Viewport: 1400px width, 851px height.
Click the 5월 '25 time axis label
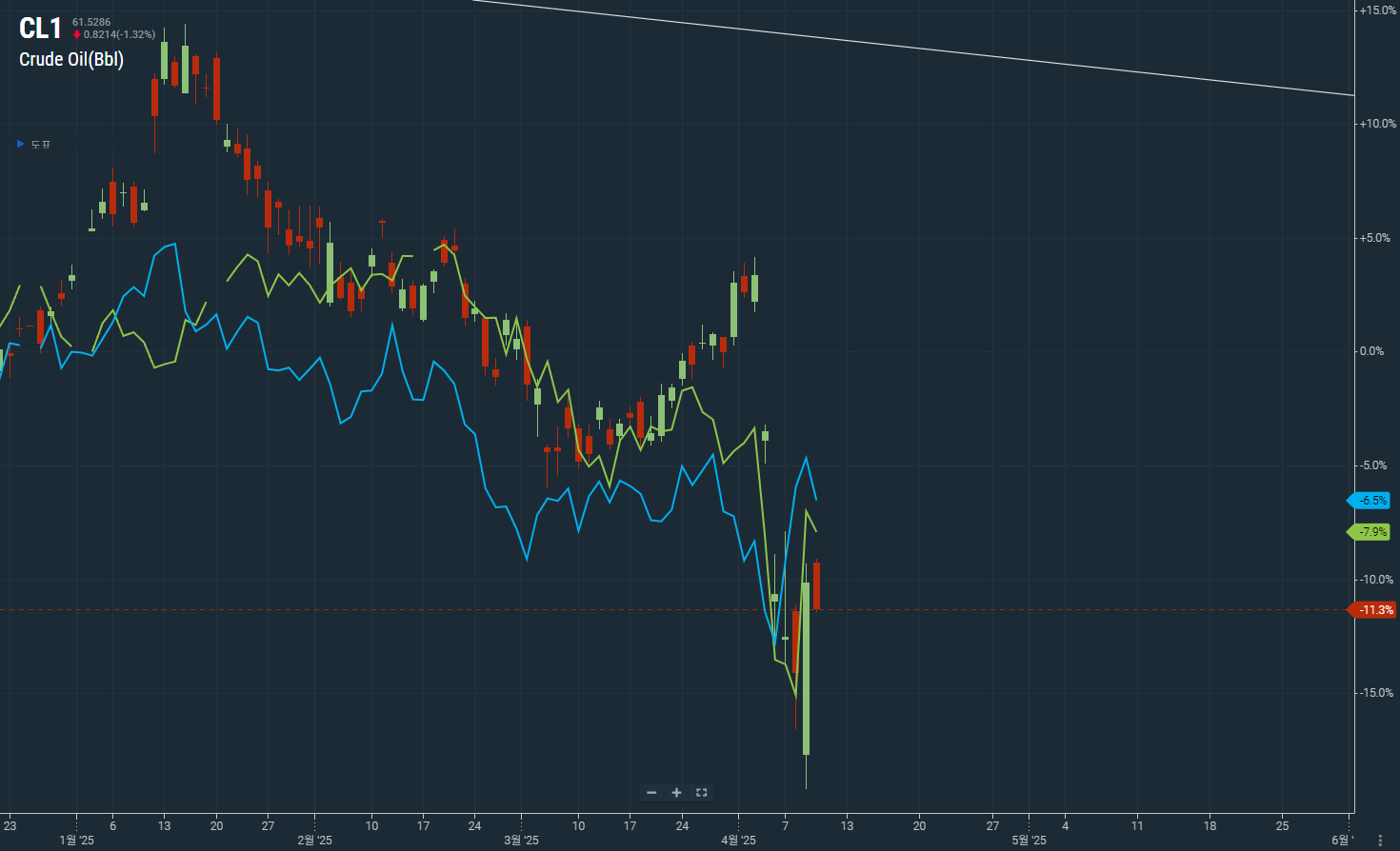point(1029,840)
